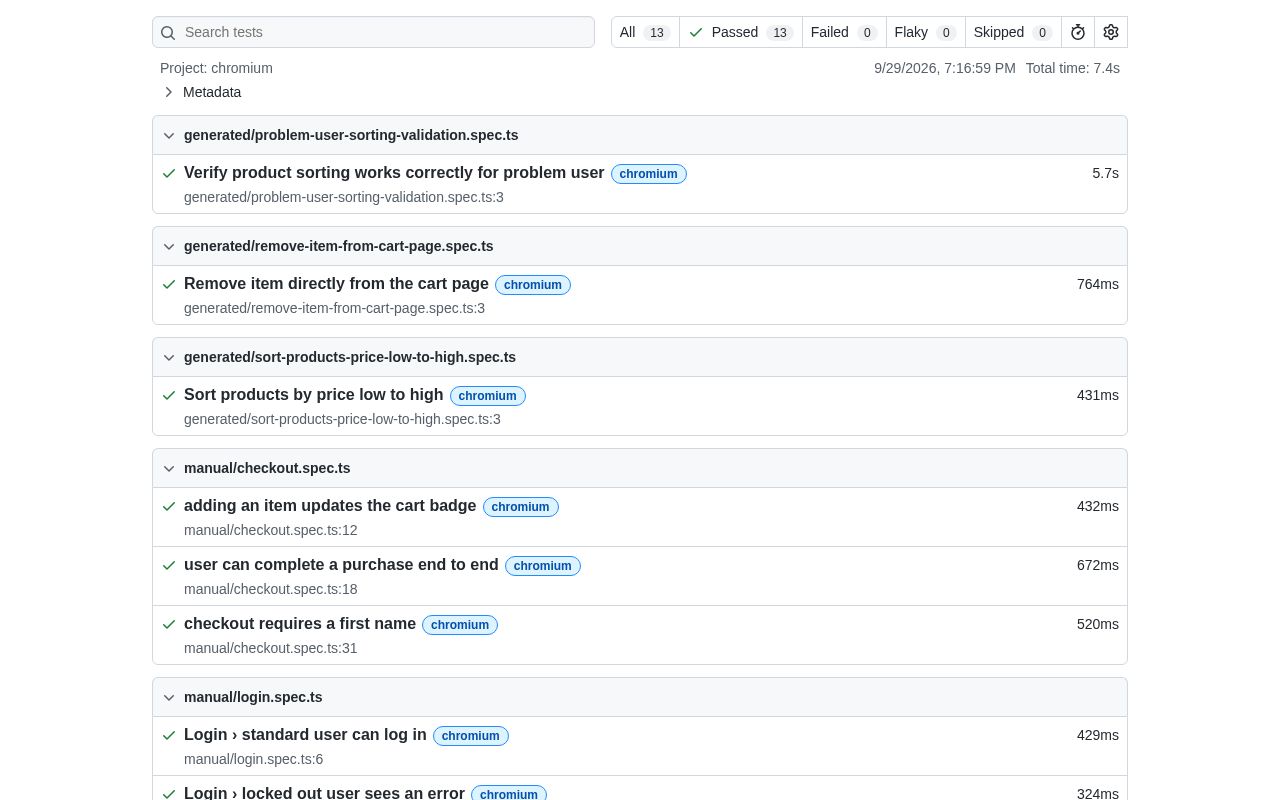Click the Project: chromium label
Viewport: 1280px width, 800px height.
click(216, 68)
